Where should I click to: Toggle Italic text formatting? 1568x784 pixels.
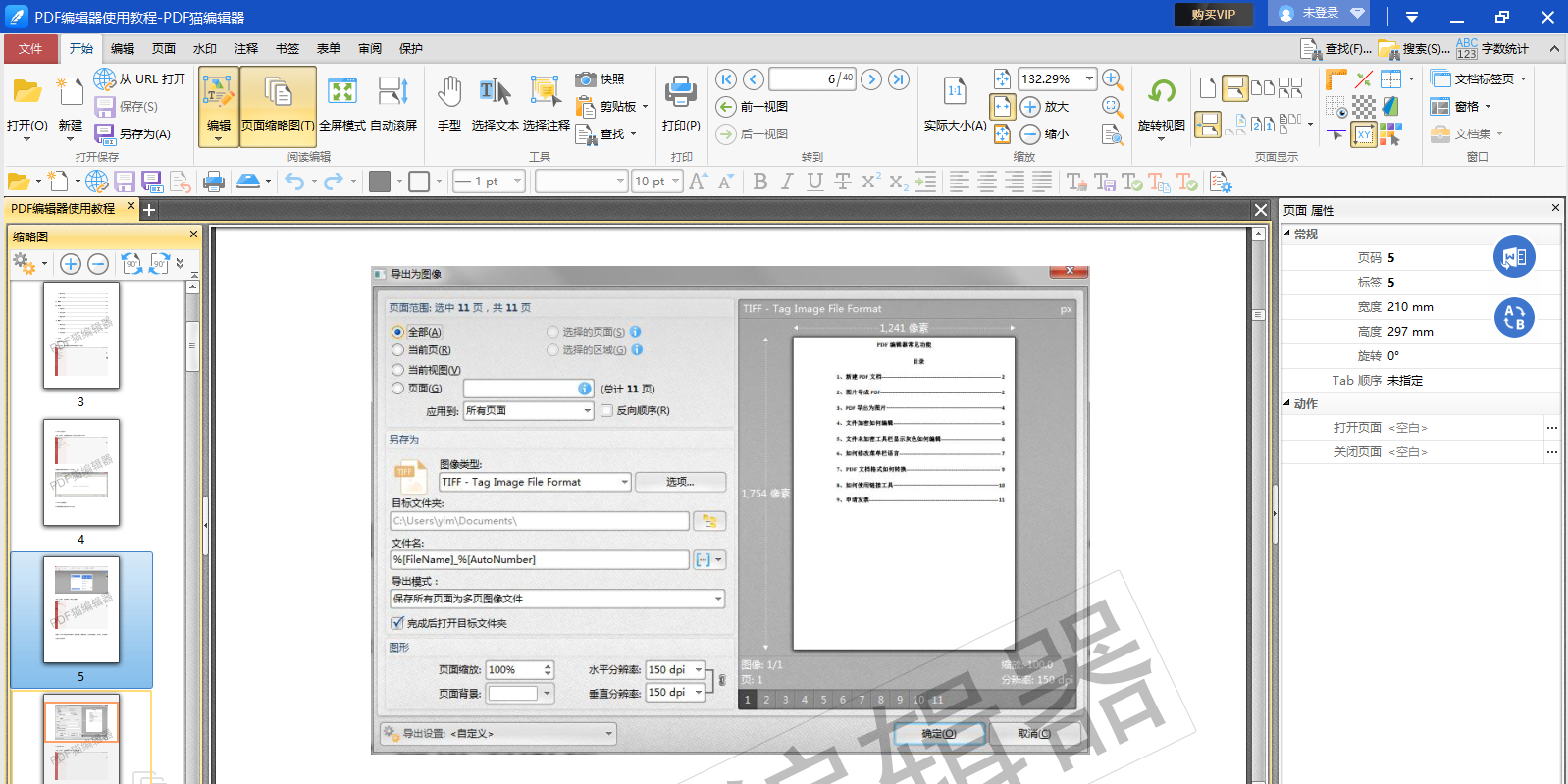[x=786, y=182]
